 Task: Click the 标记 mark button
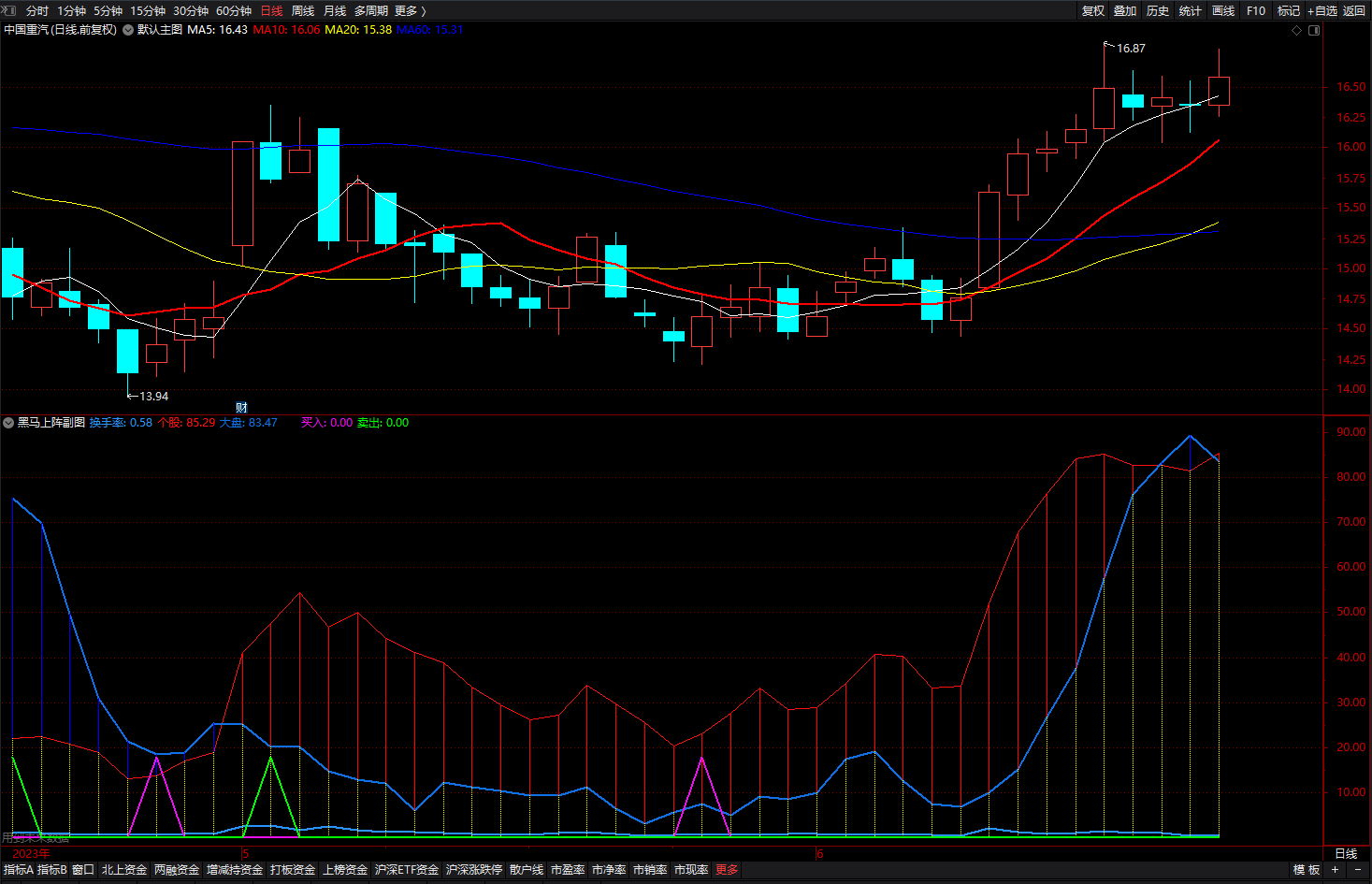[1289, 10]
